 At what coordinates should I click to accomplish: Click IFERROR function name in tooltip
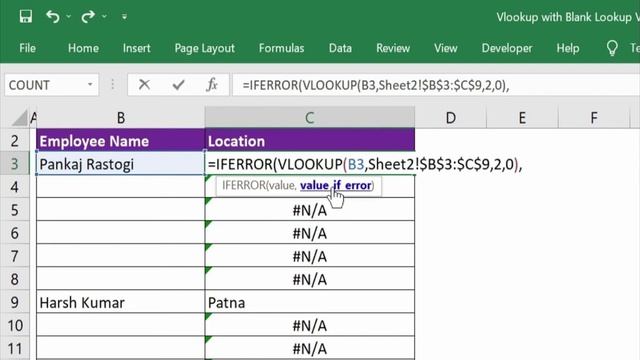pos(244,185)
